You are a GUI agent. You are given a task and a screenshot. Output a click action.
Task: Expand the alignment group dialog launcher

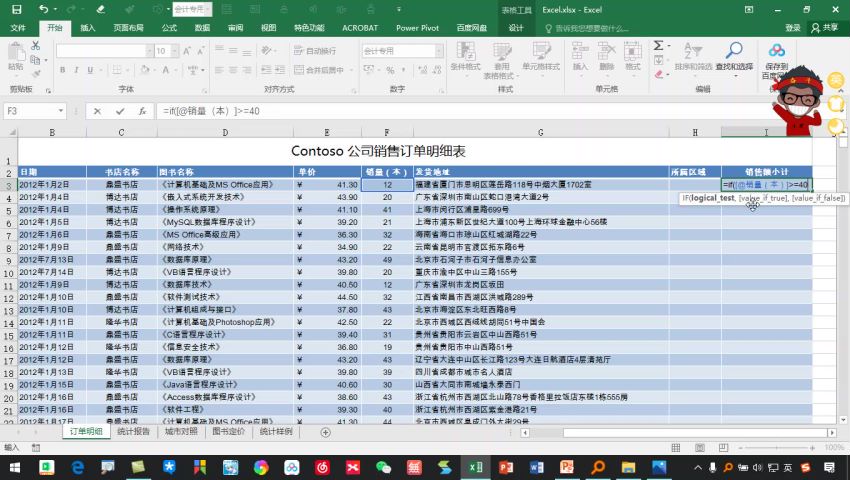353,91
